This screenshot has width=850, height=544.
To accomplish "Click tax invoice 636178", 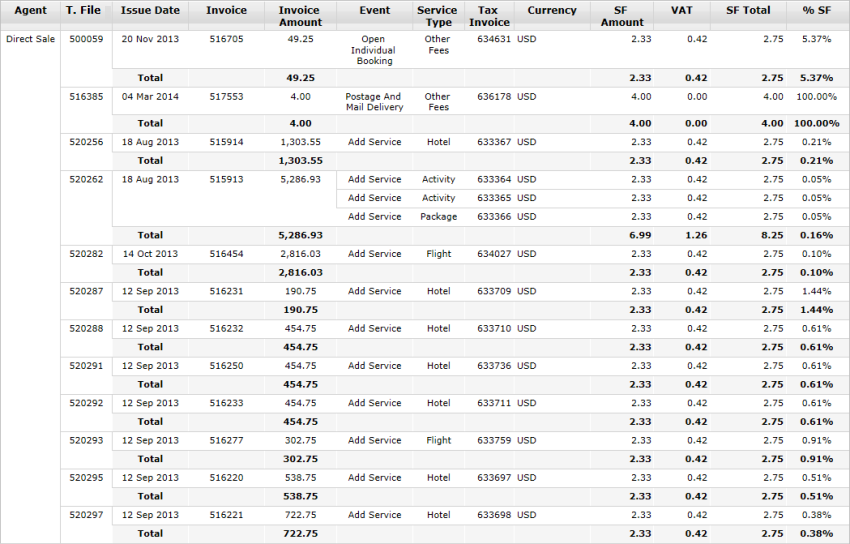I will coord(494,96).
